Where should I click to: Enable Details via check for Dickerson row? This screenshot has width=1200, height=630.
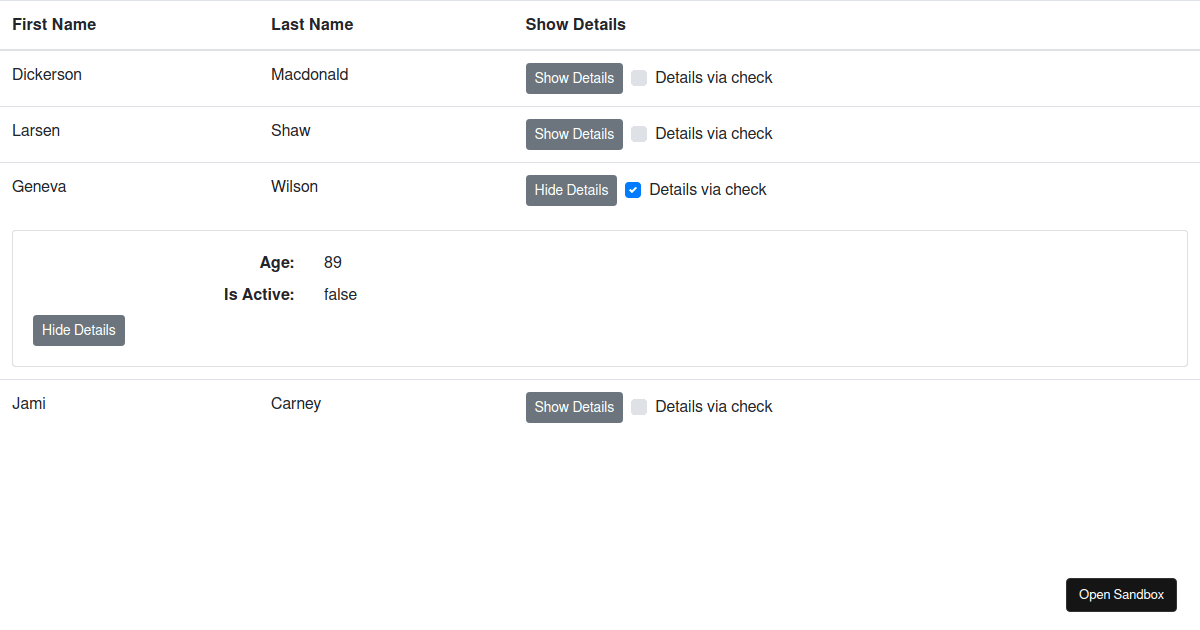(639, 77)
